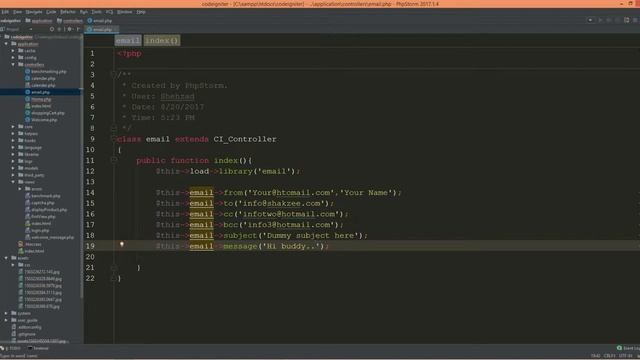The image size is (640, 360).
Task: Select shoppingCart.php in project tree
Action: point(44,113)
